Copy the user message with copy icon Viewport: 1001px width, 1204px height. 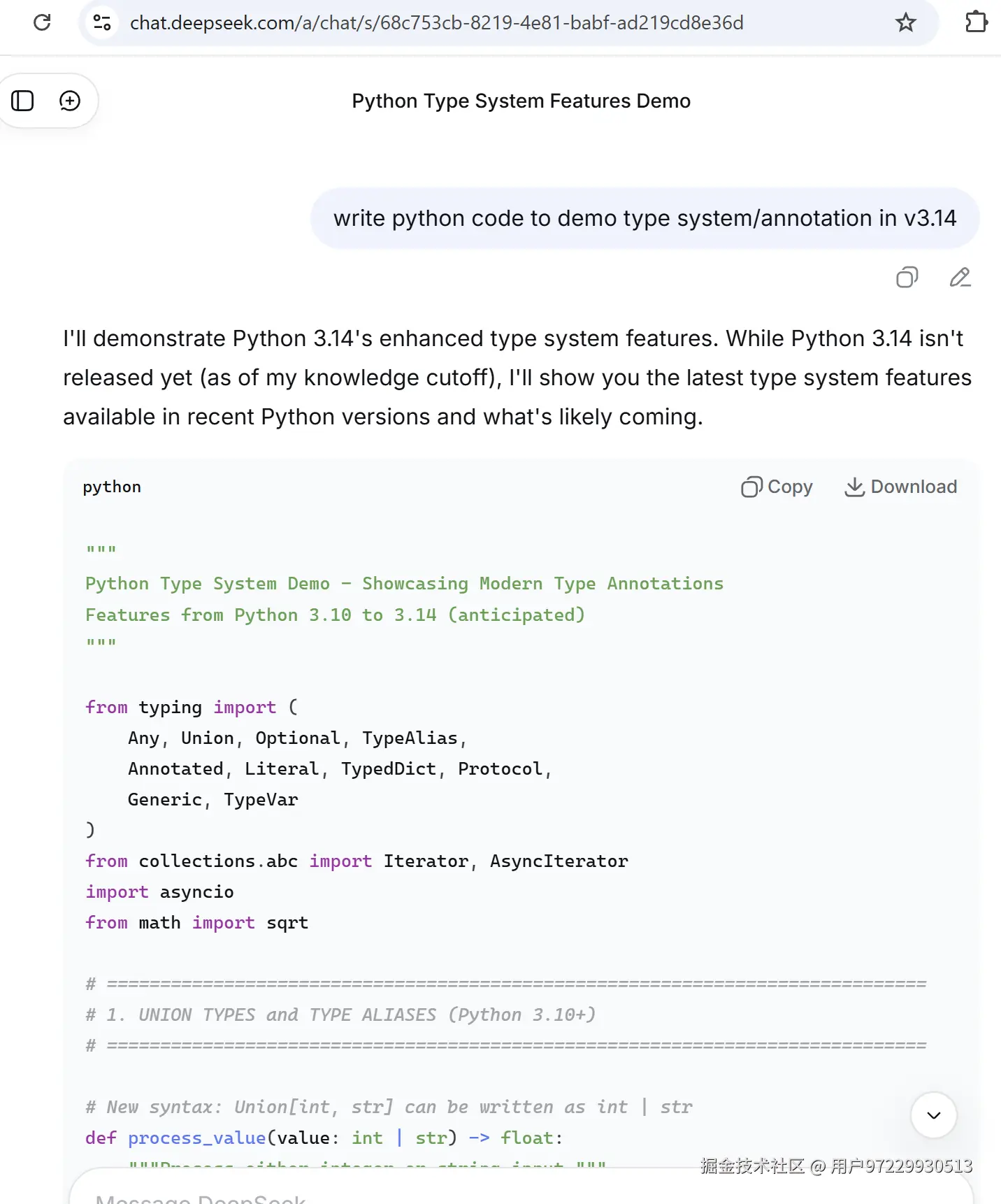[x=907, y=278]
